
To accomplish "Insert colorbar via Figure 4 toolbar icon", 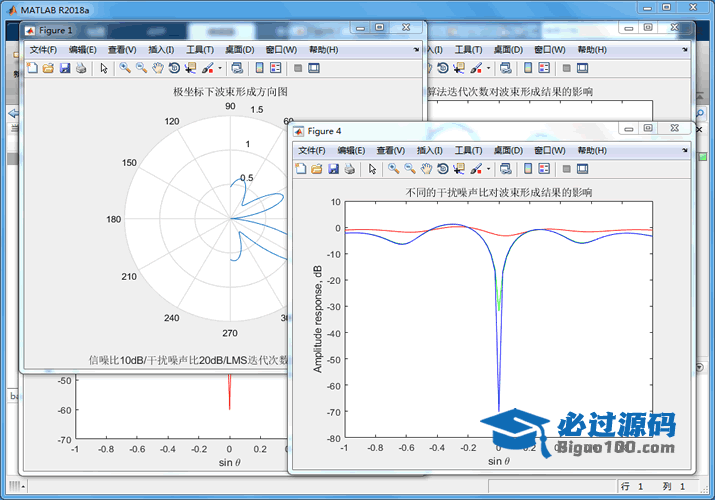I will pos(528,169).
